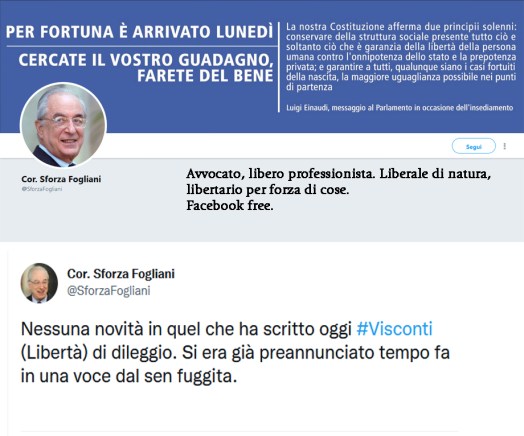Select the profile name under the large photo
The width and height of the screenshot is (524, 436).
click(61, 179)
